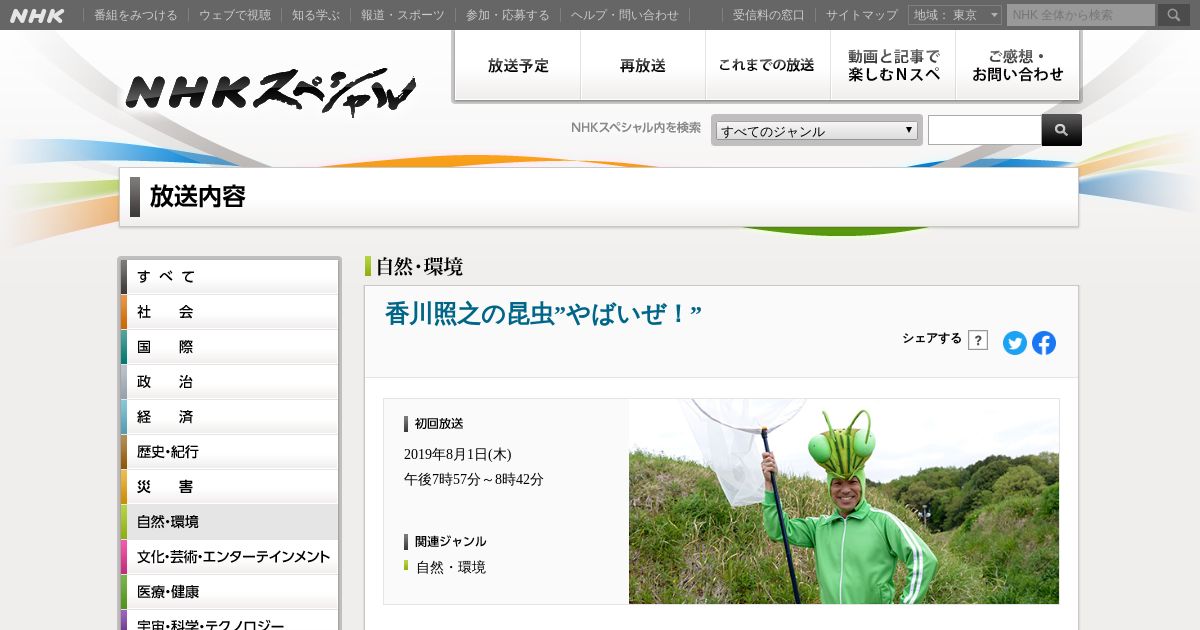Screen dimensions: 1200x630
Task: Go to the 受信料の窓口 link
Action: point(768,15)
